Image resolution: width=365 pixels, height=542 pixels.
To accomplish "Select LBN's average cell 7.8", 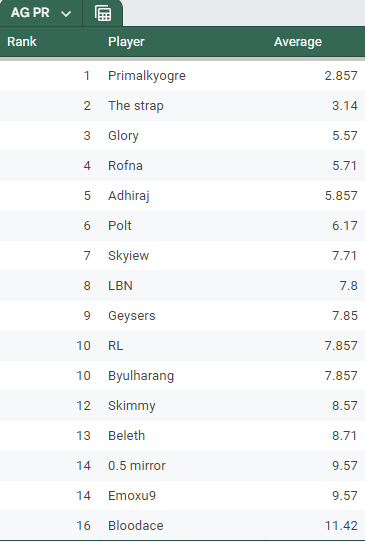I will (348, 286).
